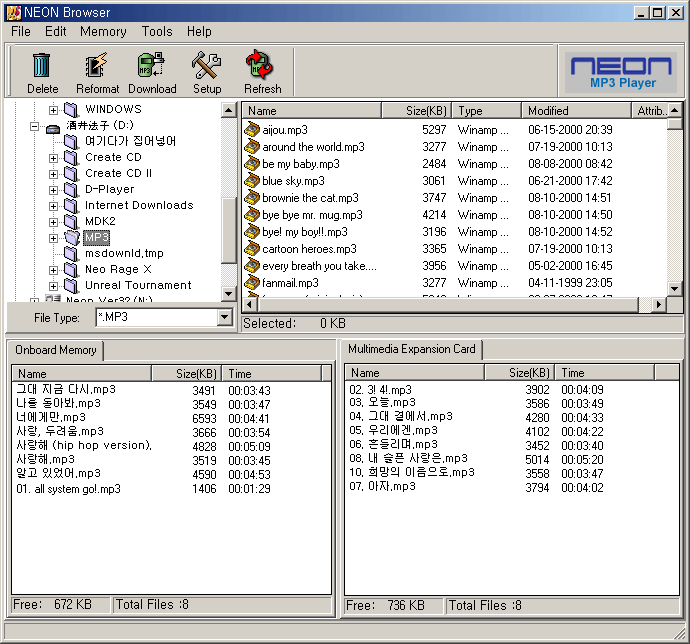The width and height of the screenshot is (690, 644).
Task: Sort file list by Modified column
Action: (x=548, y=111)
